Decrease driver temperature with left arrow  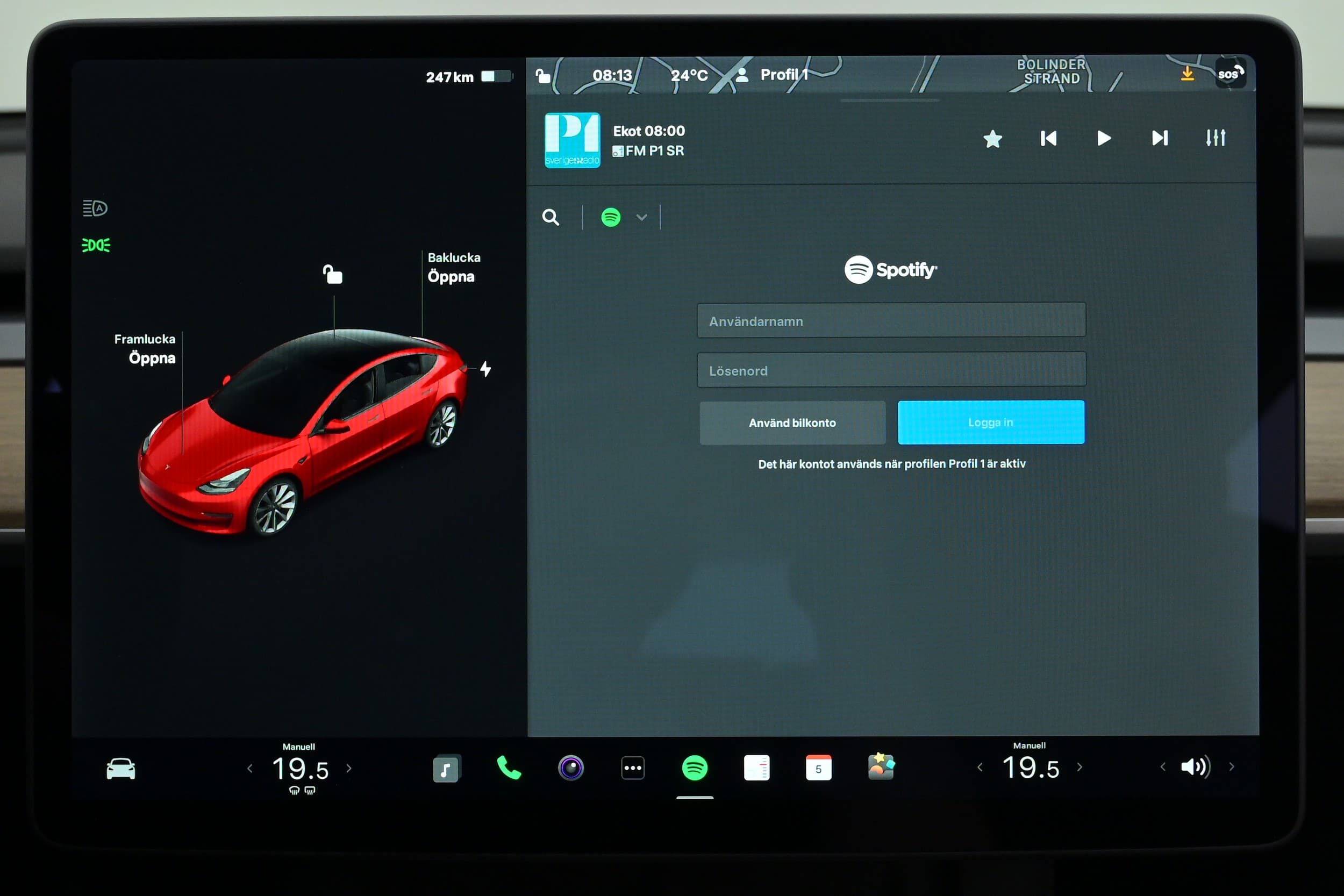249,769
